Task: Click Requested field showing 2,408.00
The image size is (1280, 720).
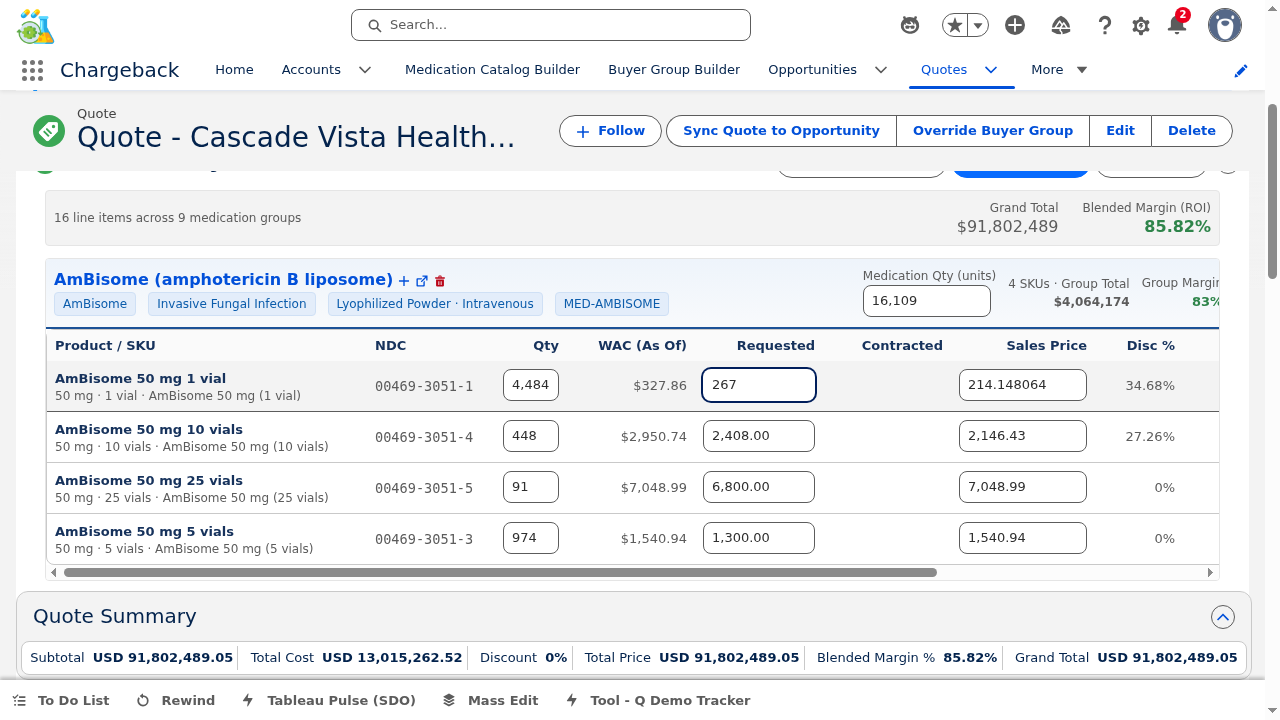Action: click(759, 436)
